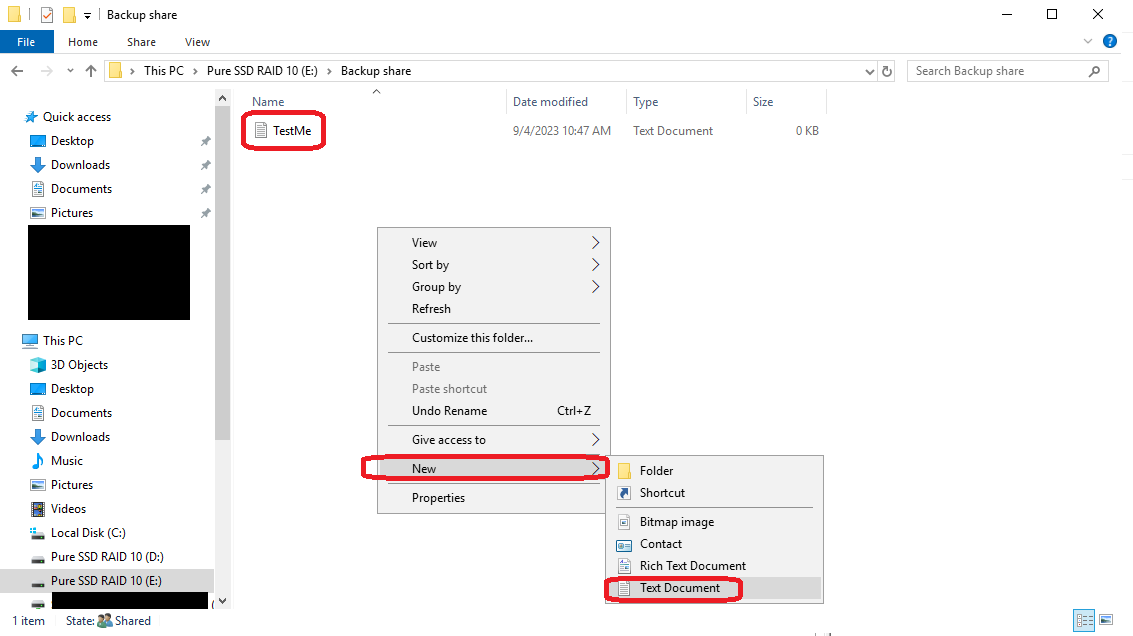Open the Music folder icon in sidebar
This screenshot has height=636, width=1133.
click(38, 461)
